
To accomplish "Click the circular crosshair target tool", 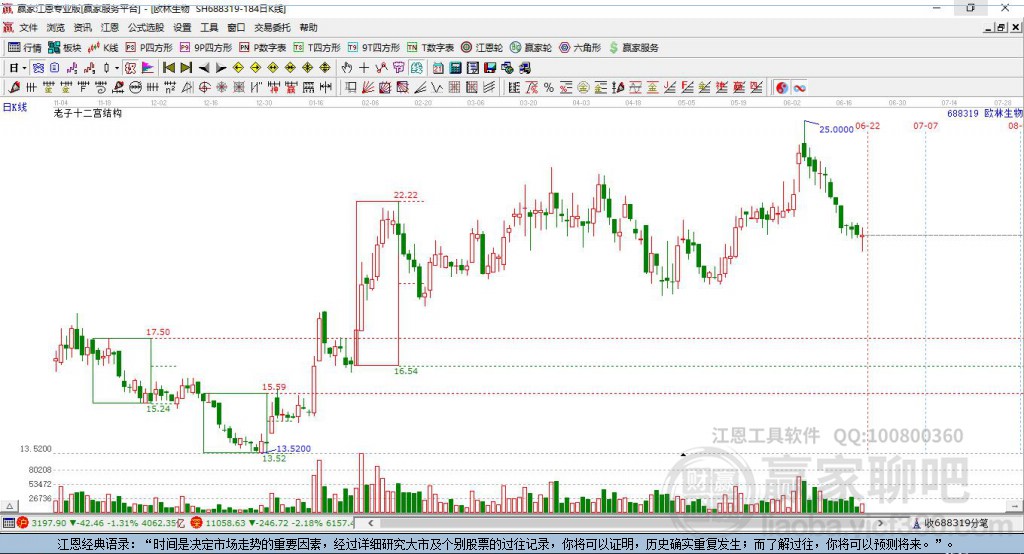I will tap(204, 87).
